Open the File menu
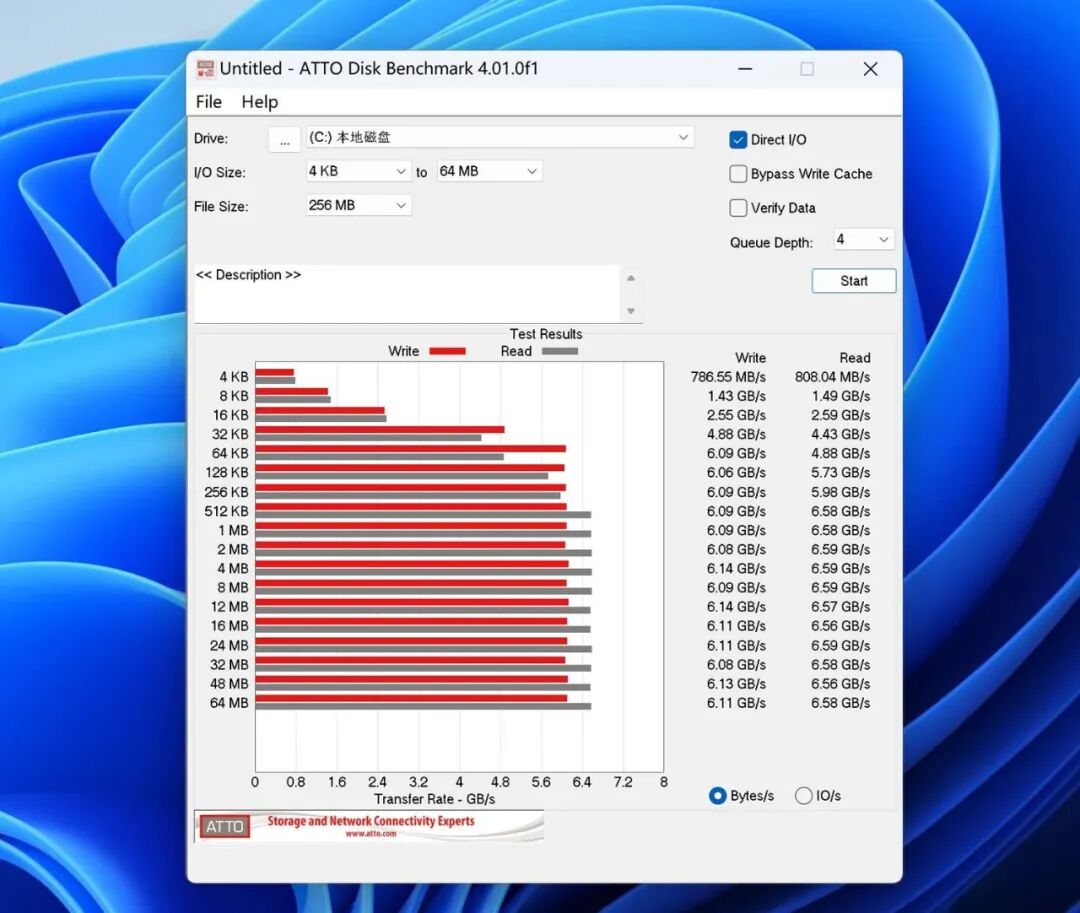Image resolution: width=1080 pixels, height=913 pixels. tap(209, 102)
